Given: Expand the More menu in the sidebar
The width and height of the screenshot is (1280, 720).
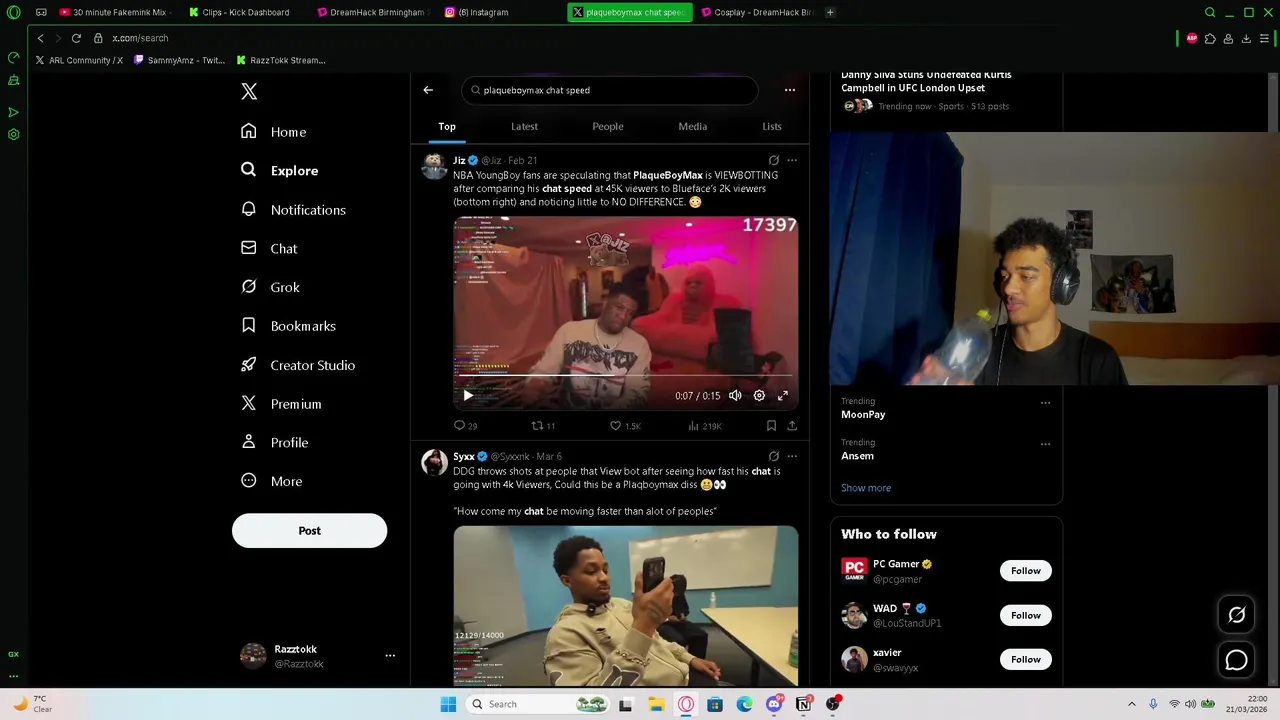Looking at the screenshot, I should (x=271, y=481).
